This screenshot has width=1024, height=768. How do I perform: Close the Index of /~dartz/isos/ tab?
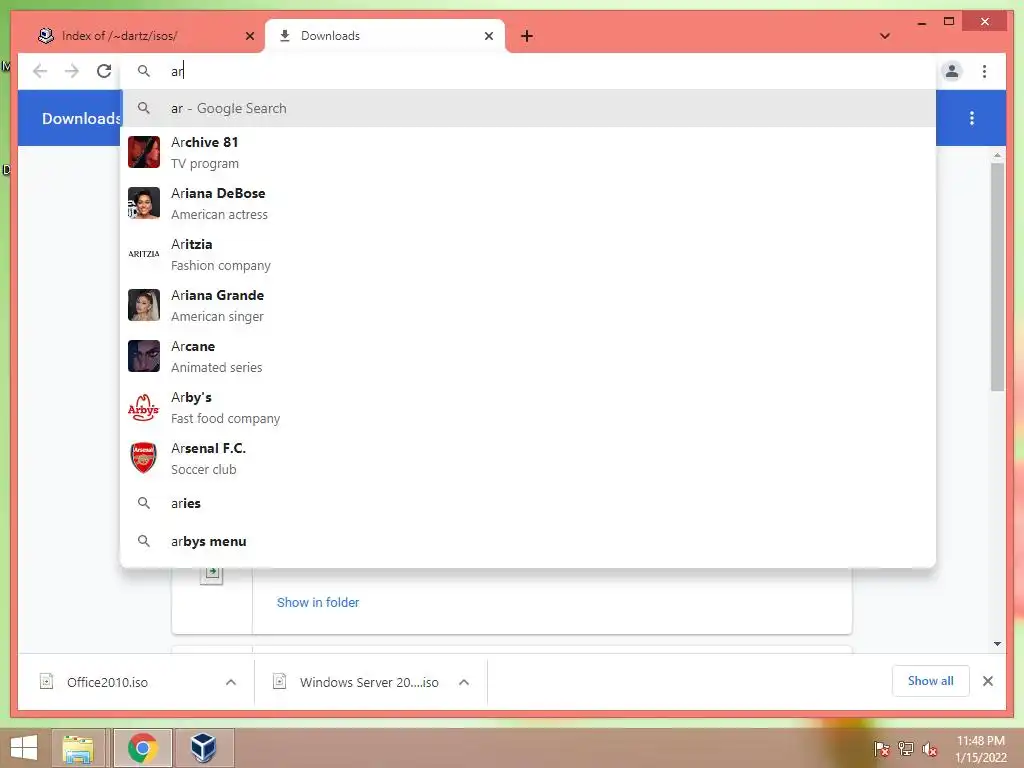pyautogui.click(x=249, y=36)
